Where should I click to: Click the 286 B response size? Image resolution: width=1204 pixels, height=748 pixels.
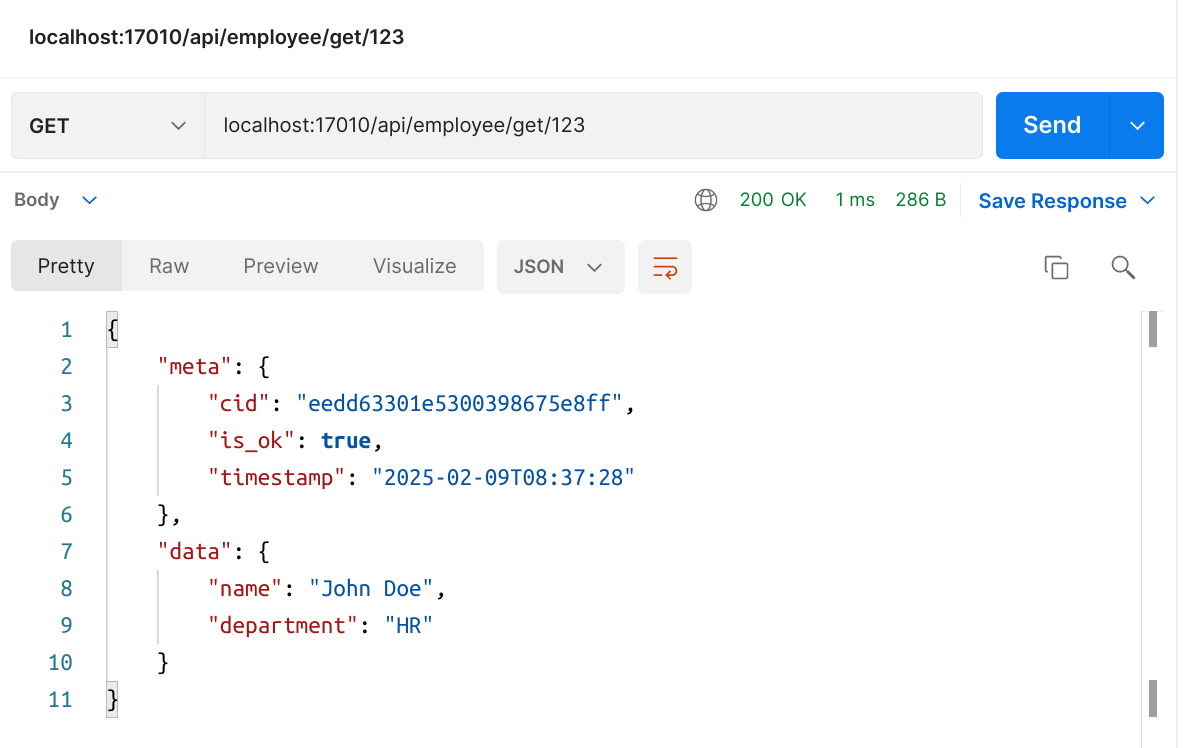pyautogui.click(x=921, y=200)
